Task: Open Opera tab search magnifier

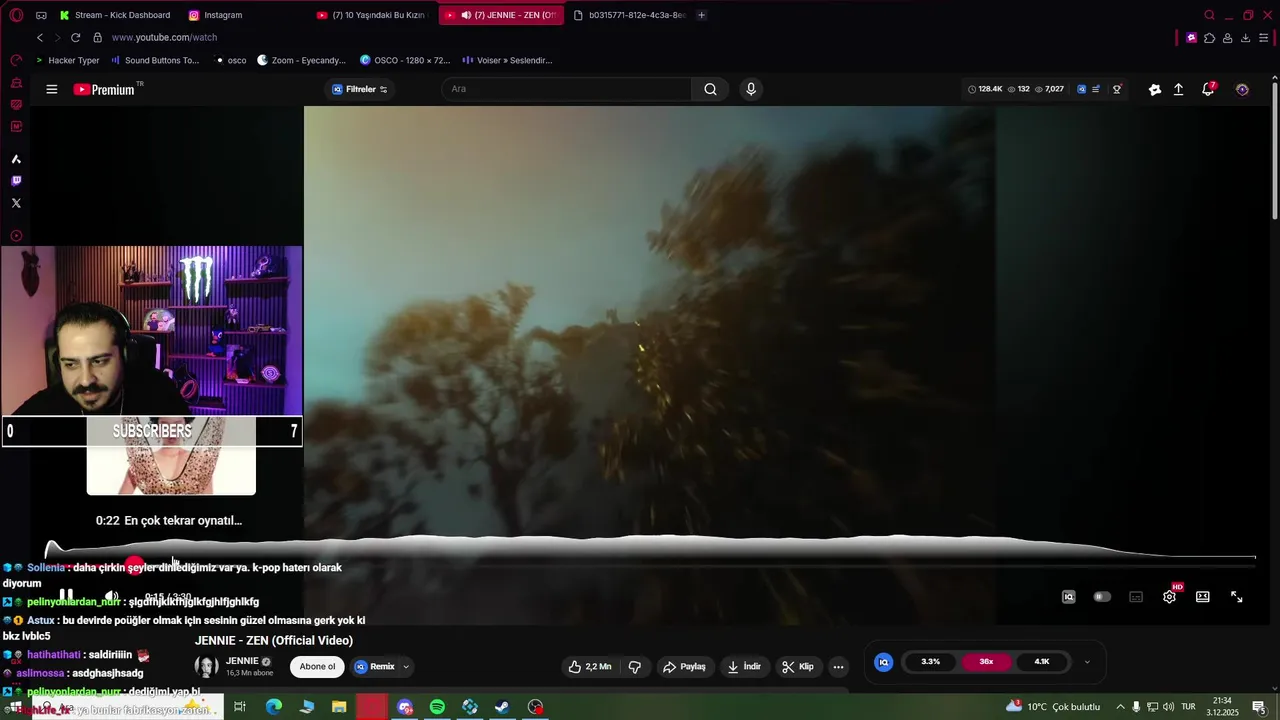Action: point(1209,15)
